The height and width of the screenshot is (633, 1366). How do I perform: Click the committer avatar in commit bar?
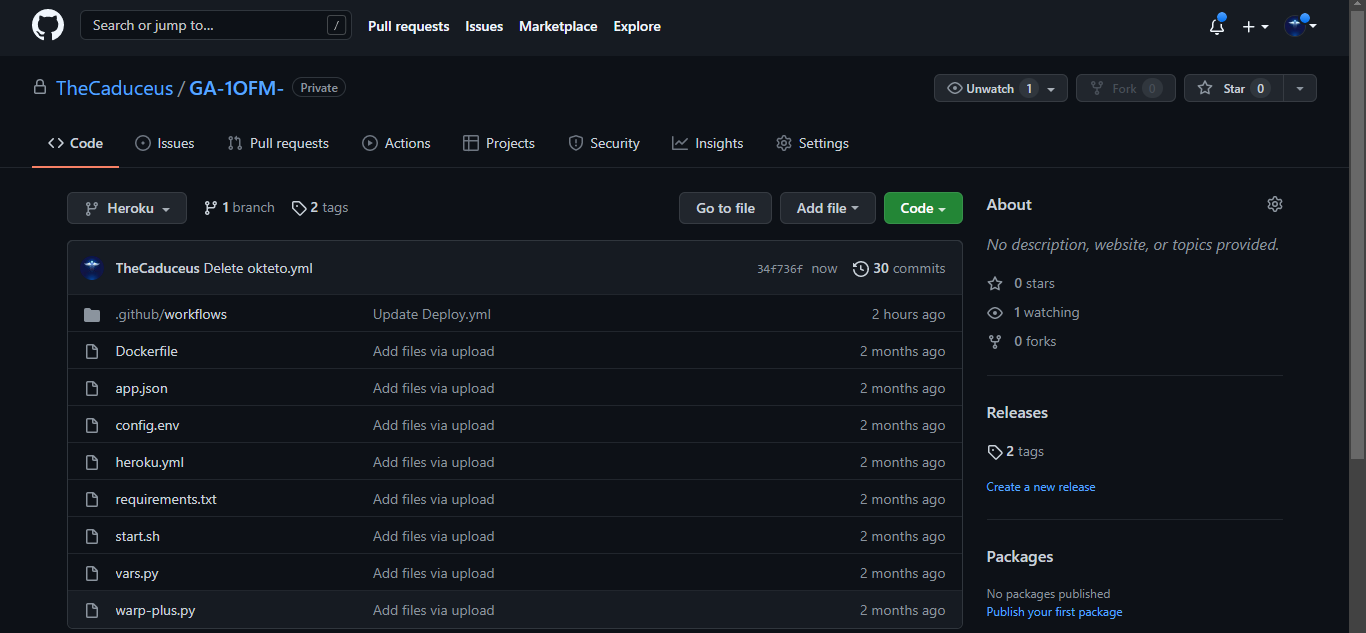point(92,268)
